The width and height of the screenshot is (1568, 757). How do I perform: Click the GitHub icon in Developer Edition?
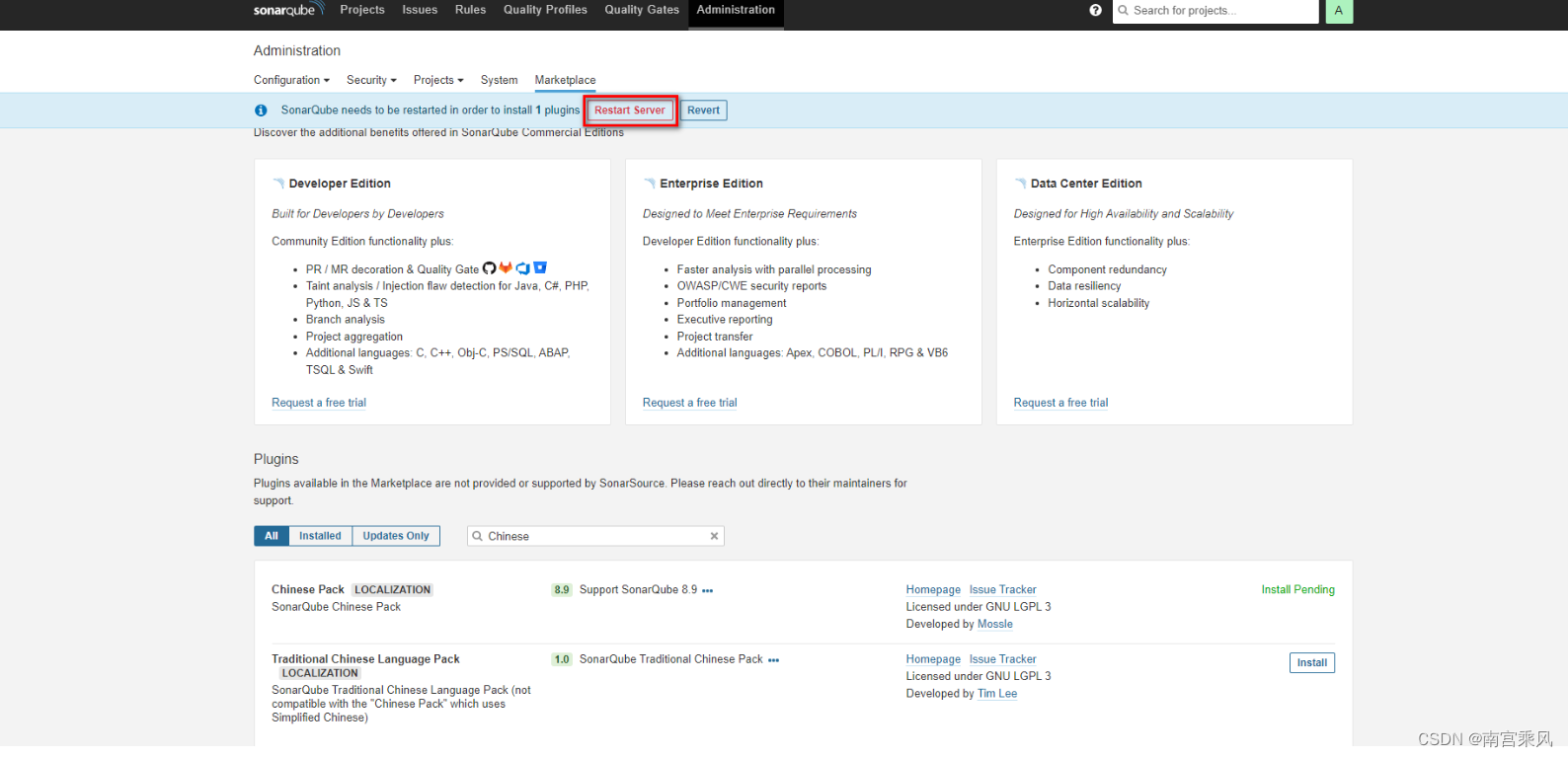click(x=489, y=268)
